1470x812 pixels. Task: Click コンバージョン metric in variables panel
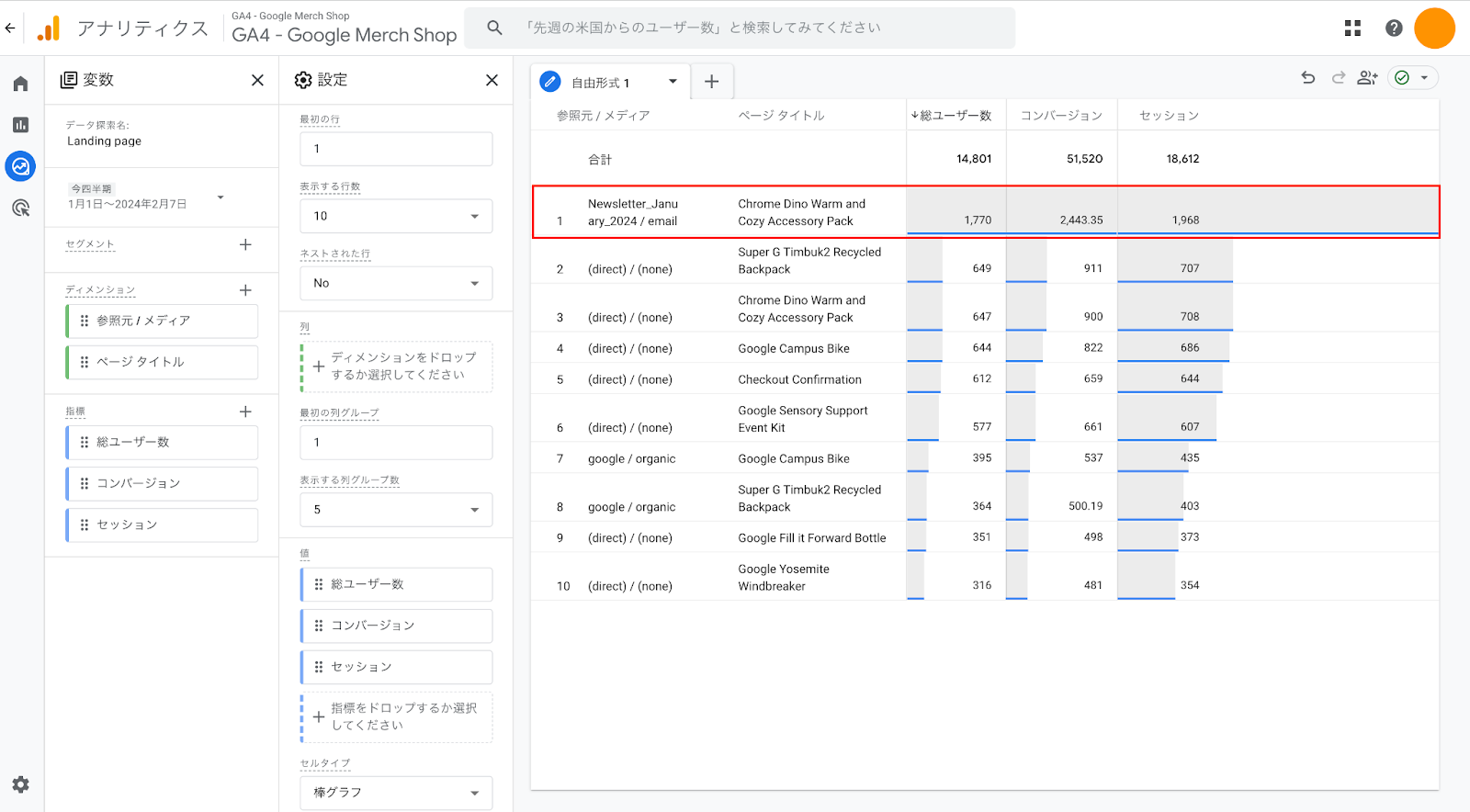tap(162, 484)
